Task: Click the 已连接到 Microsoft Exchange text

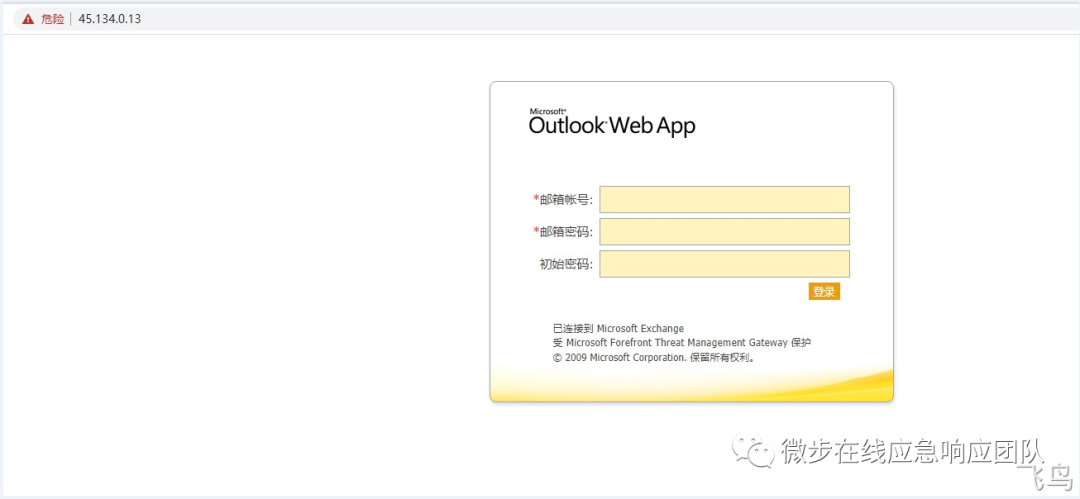Action: (619, 329)
